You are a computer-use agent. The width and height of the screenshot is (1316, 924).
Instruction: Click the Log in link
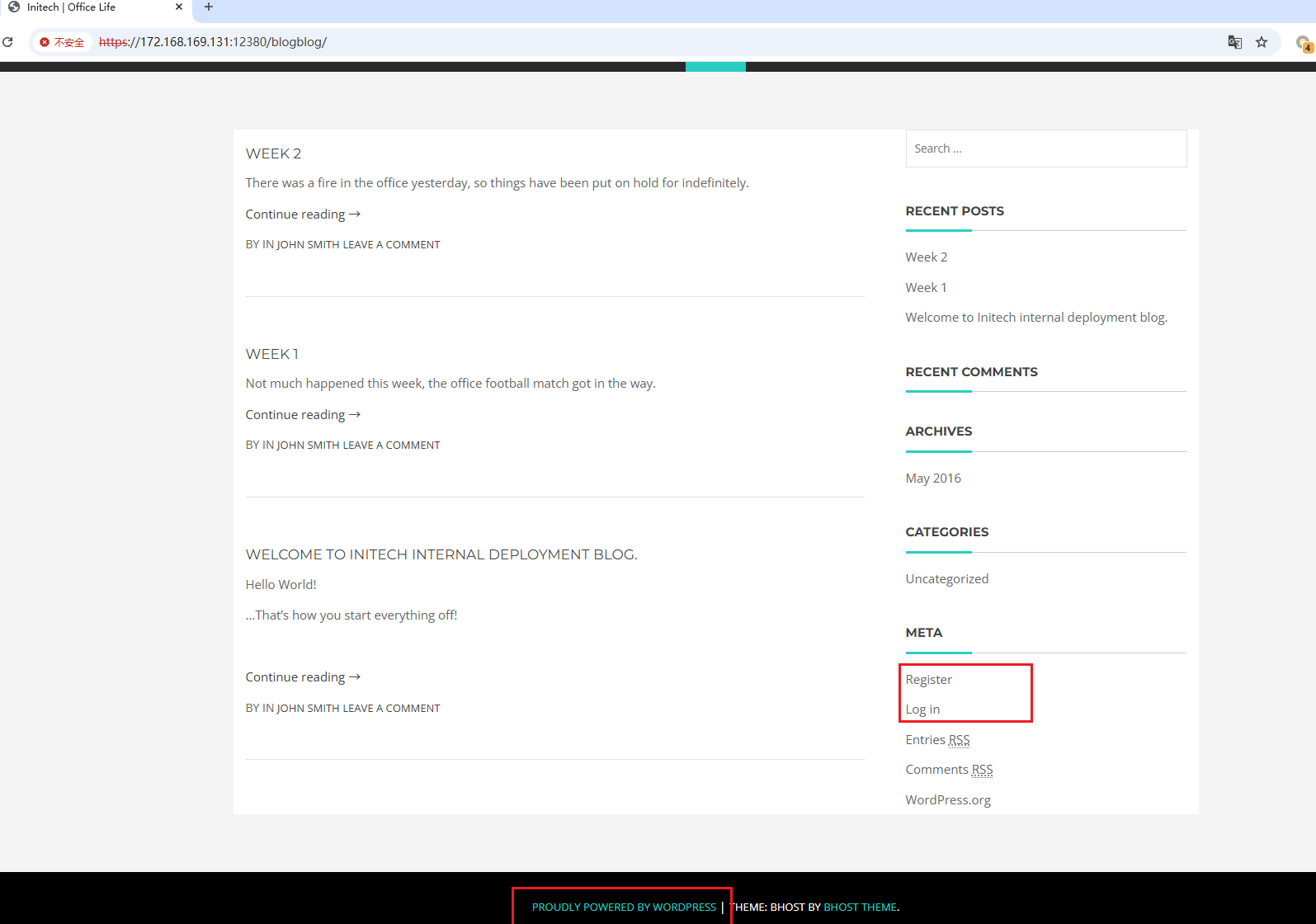tap(922, 709)
